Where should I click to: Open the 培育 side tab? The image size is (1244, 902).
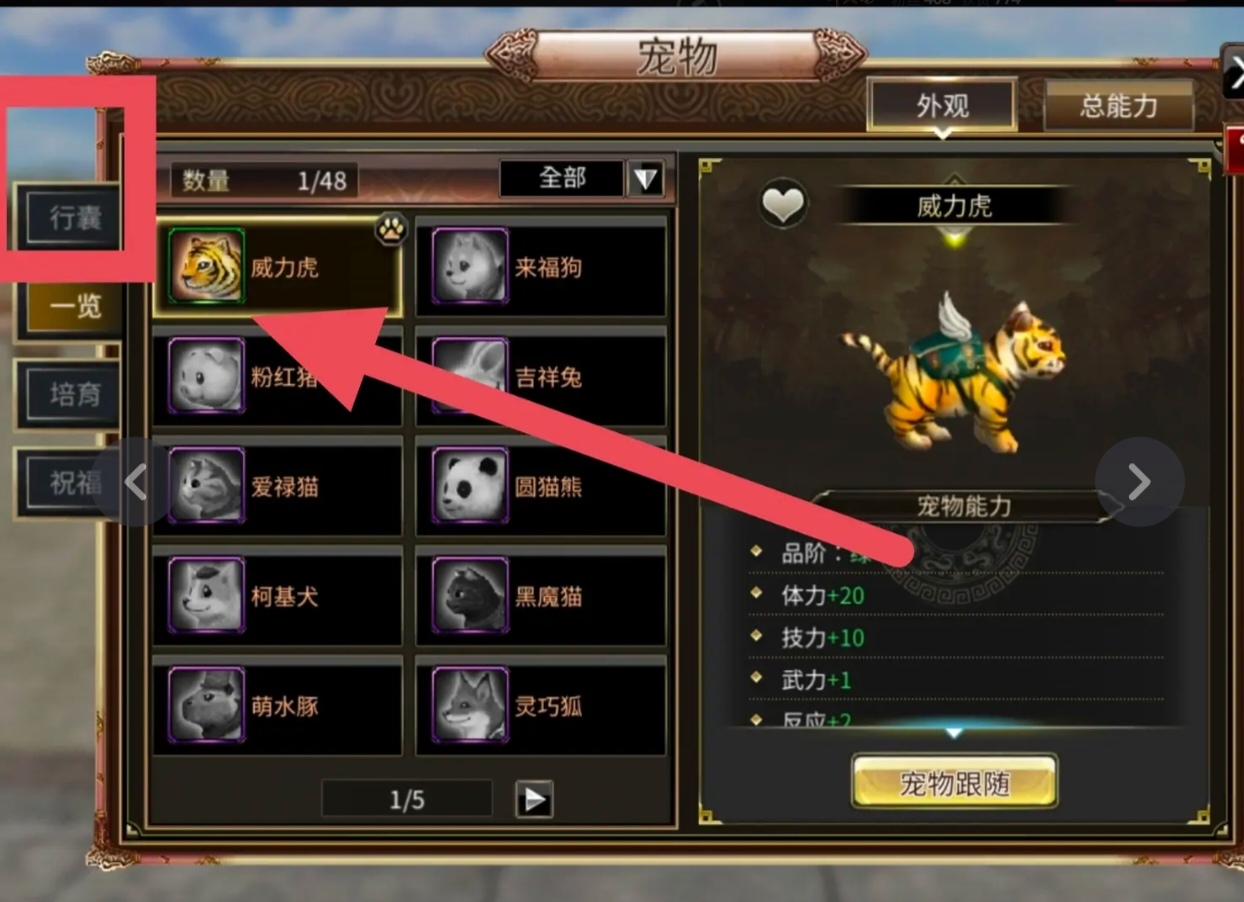coord(72,394)
